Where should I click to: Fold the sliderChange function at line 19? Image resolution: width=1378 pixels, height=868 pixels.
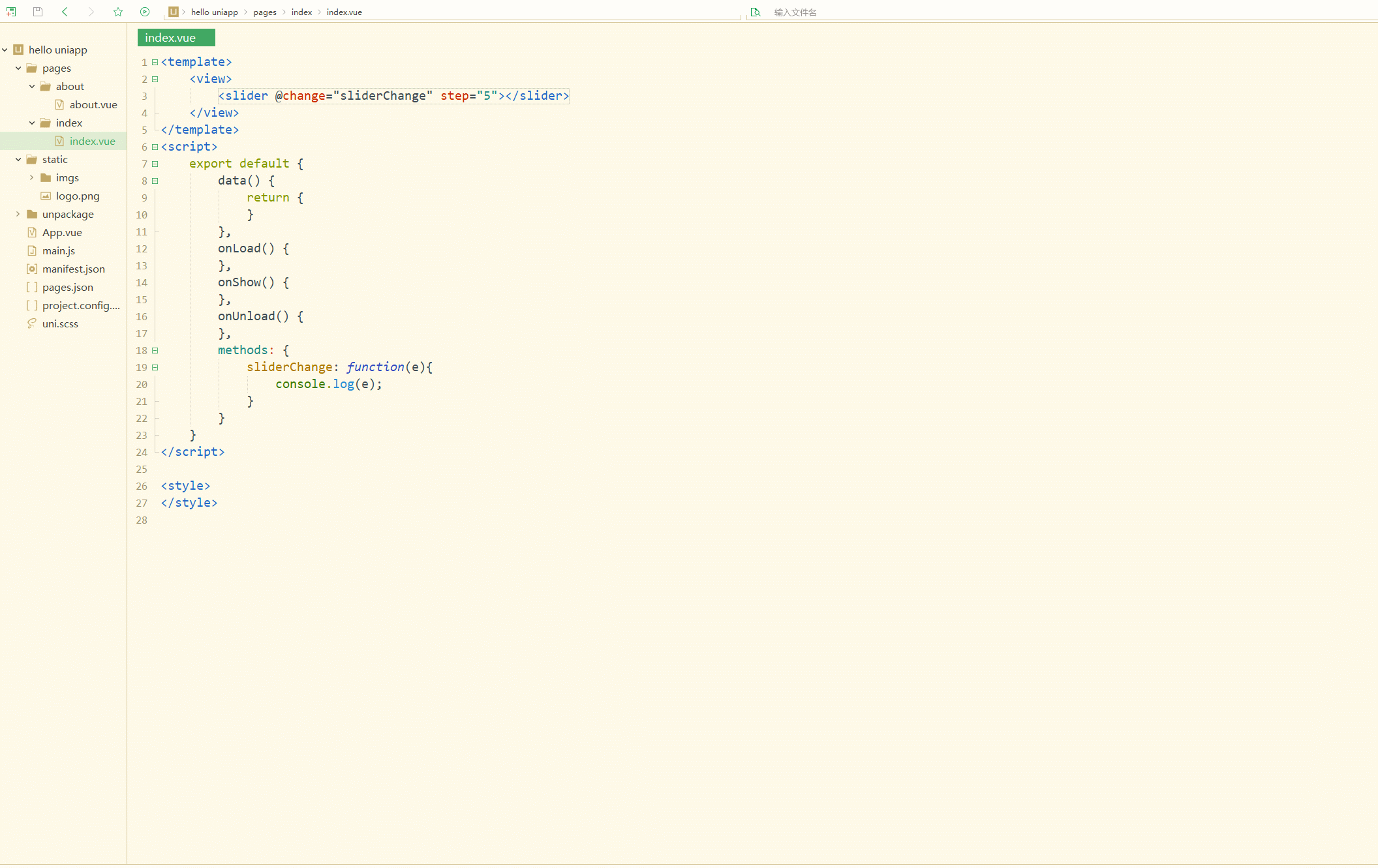point(155,367)
